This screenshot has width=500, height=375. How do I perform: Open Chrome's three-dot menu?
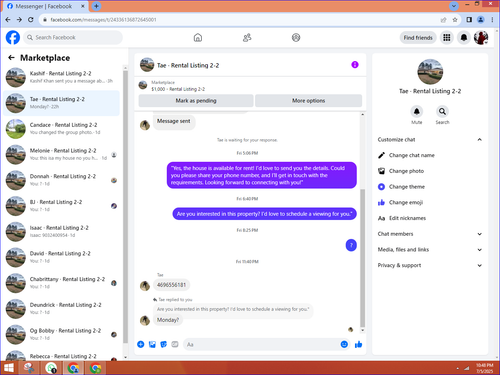point(492,20)
